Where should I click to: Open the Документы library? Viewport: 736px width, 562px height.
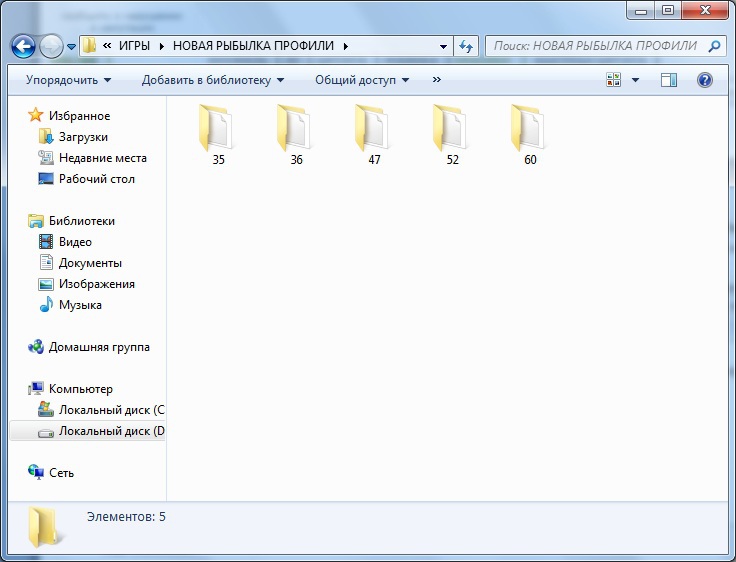90,263
